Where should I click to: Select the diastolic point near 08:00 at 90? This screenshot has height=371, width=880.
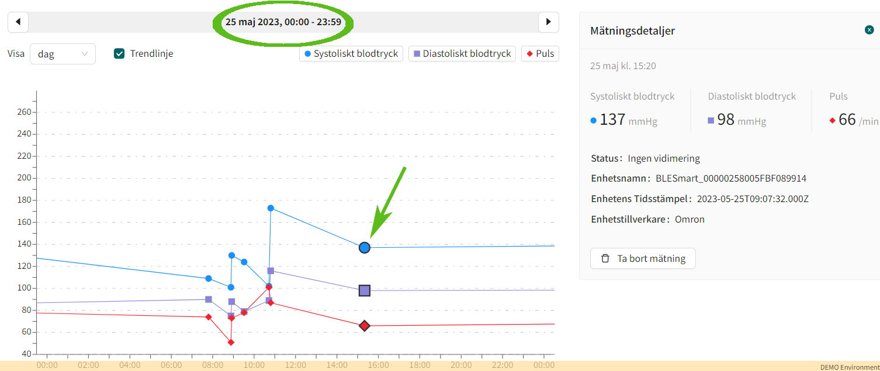(x=209, y=299)
